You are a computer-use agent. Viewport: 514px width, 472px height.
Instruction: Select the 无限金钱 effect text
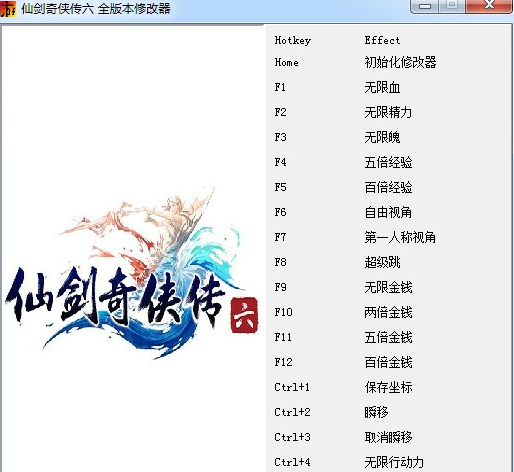point(388,287)
